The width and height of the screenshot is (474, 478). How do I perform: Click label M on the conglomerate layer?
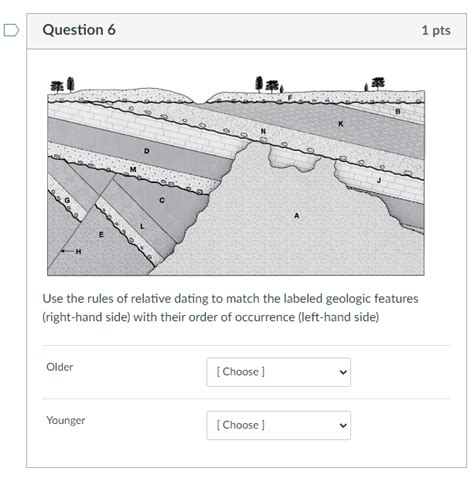pos(133,169)
